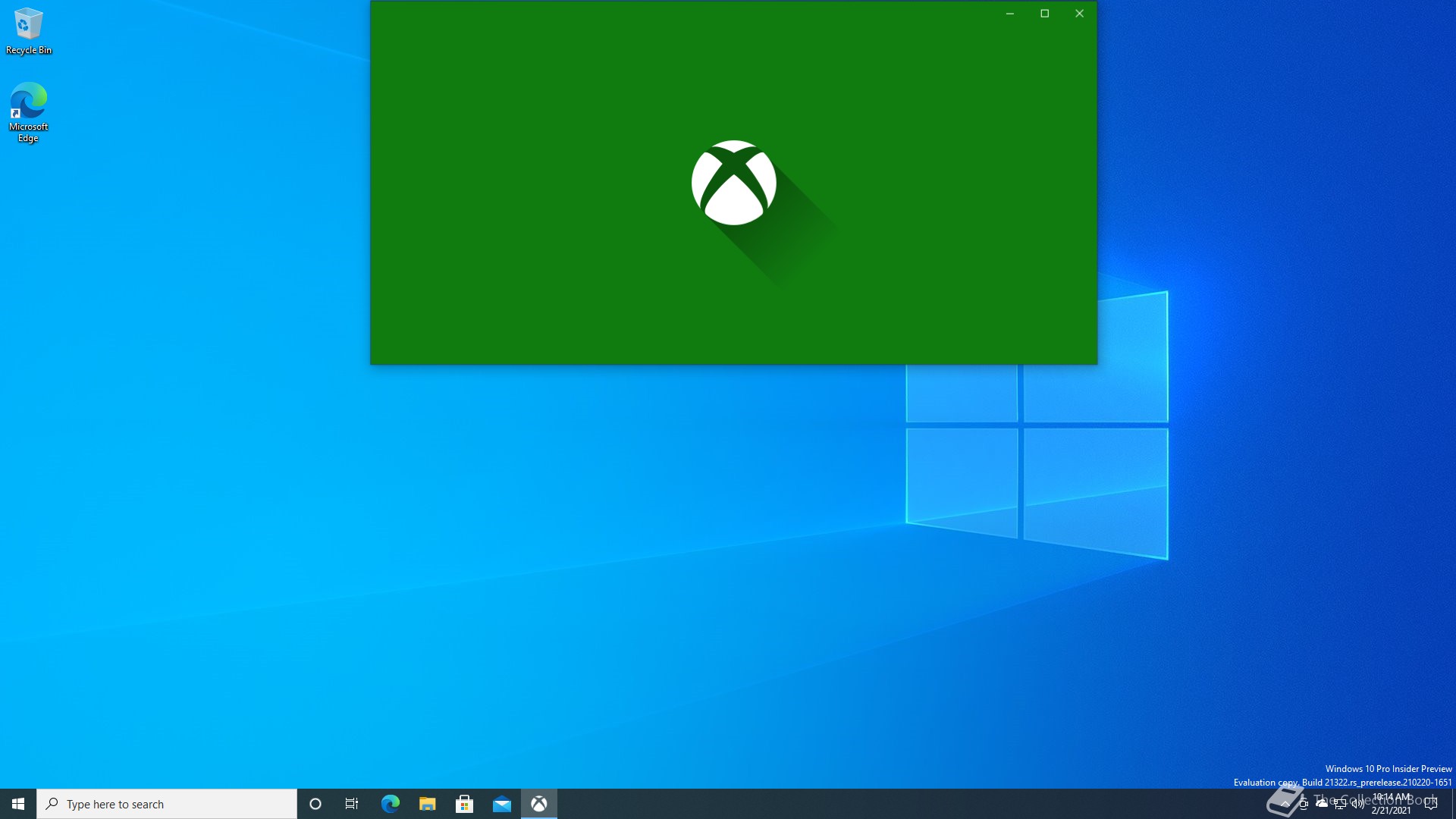1456x819 pixels.
Task: Click the Xbox app taskbar button
Action: [x=538, y=804]
